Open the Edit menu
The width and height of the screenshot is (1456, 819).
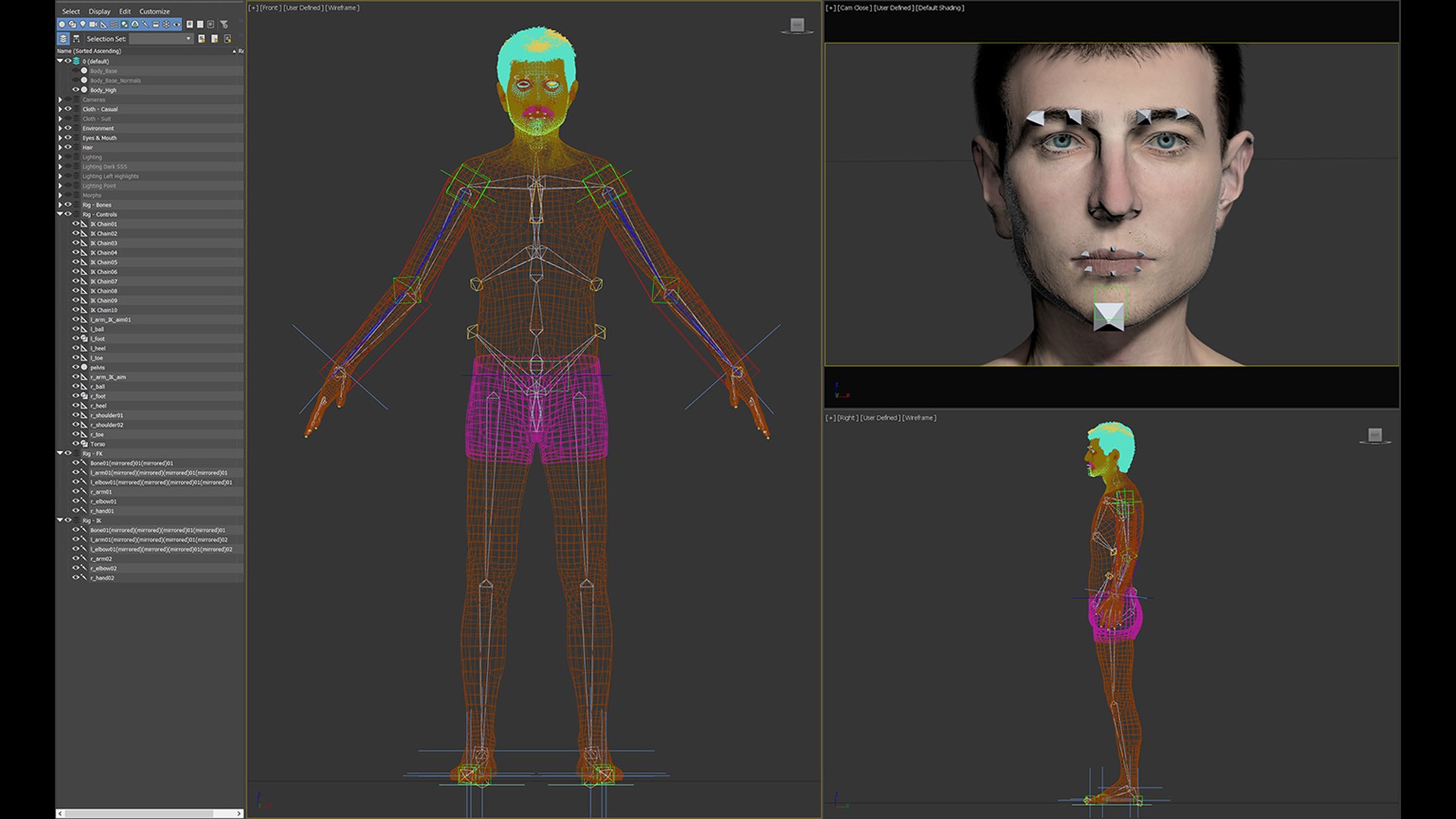click(x=125, y=11)
